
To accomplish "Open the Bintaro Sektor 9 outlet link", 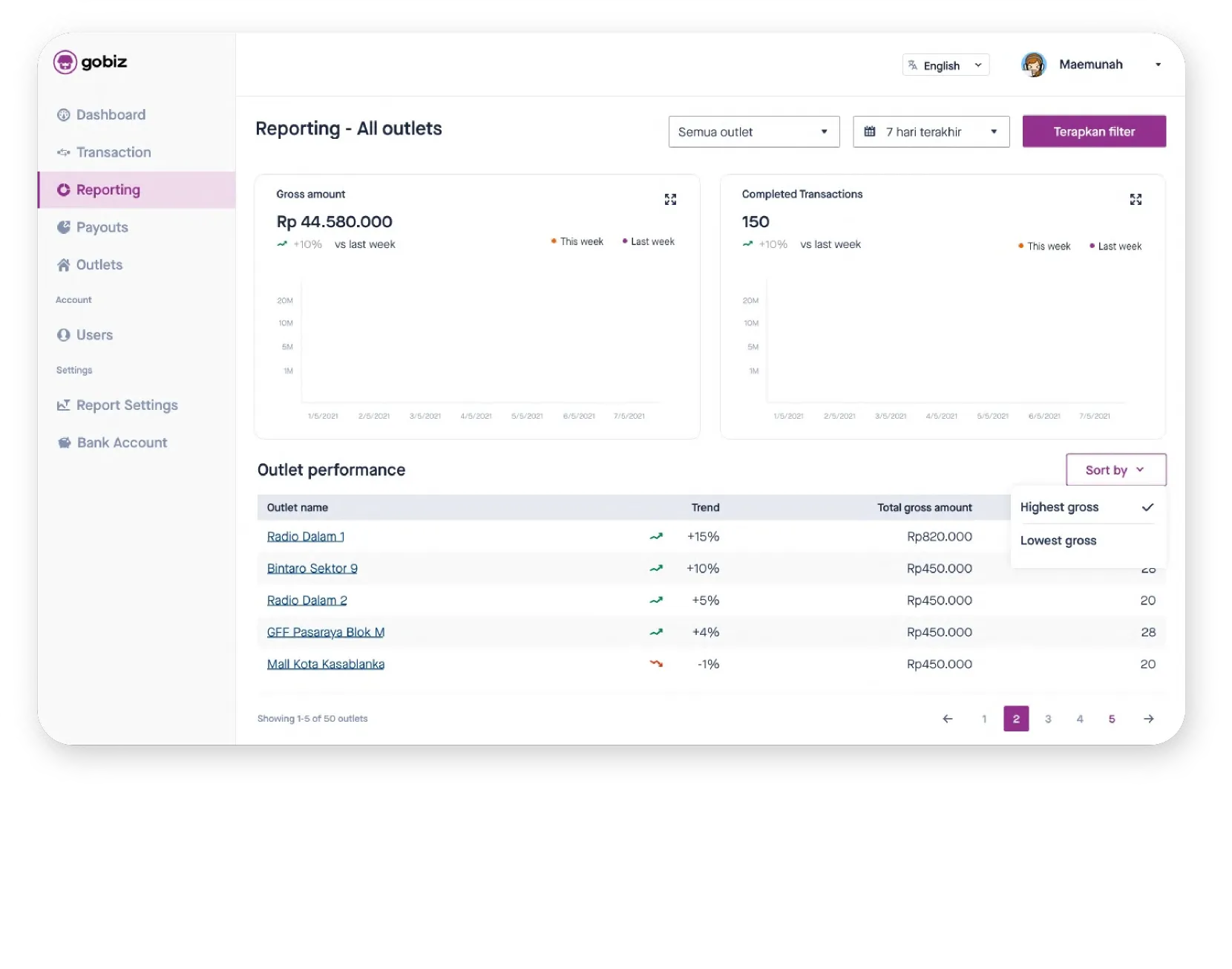I will [312, 569].
